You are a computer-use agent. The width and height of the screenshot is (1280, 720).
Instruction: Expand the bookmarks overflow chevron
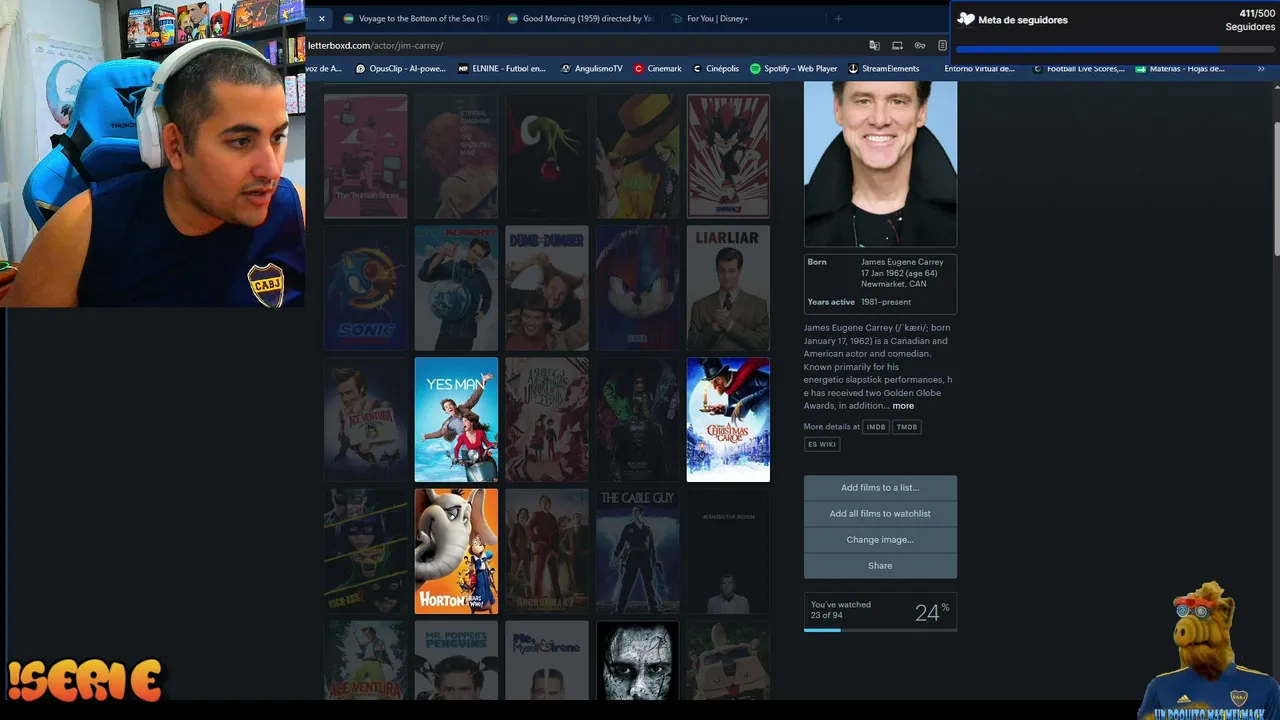click(1261, 69)
